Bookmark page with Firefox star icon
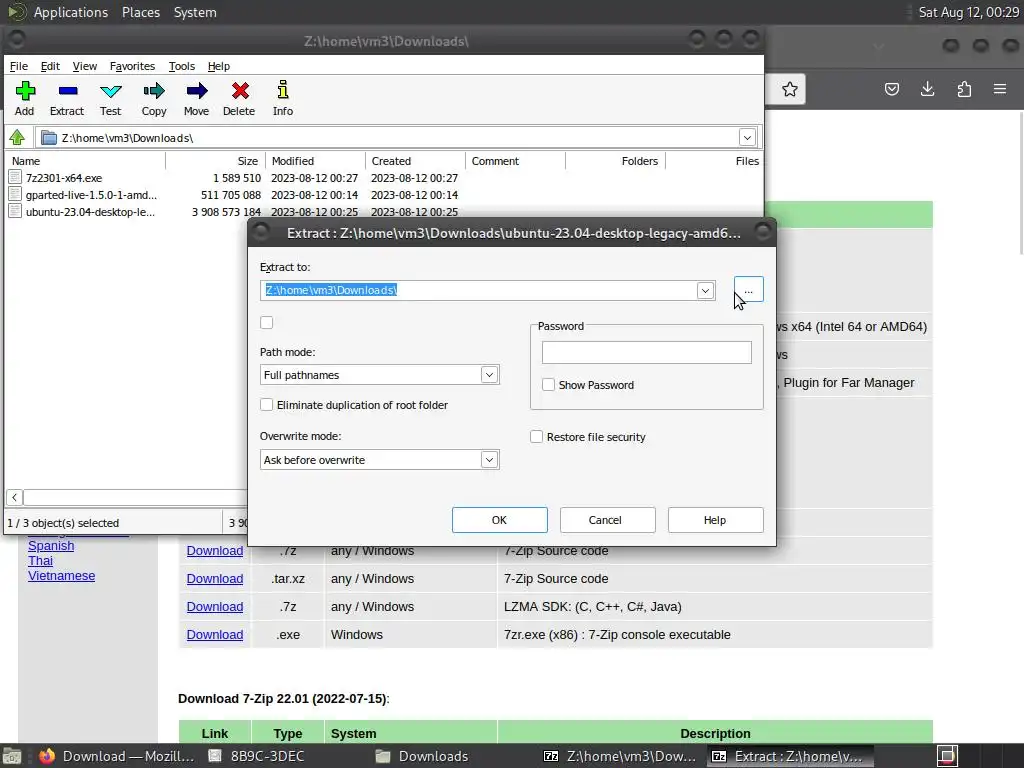The width and height of the screenshot is (1024, 768). (790, 89)
